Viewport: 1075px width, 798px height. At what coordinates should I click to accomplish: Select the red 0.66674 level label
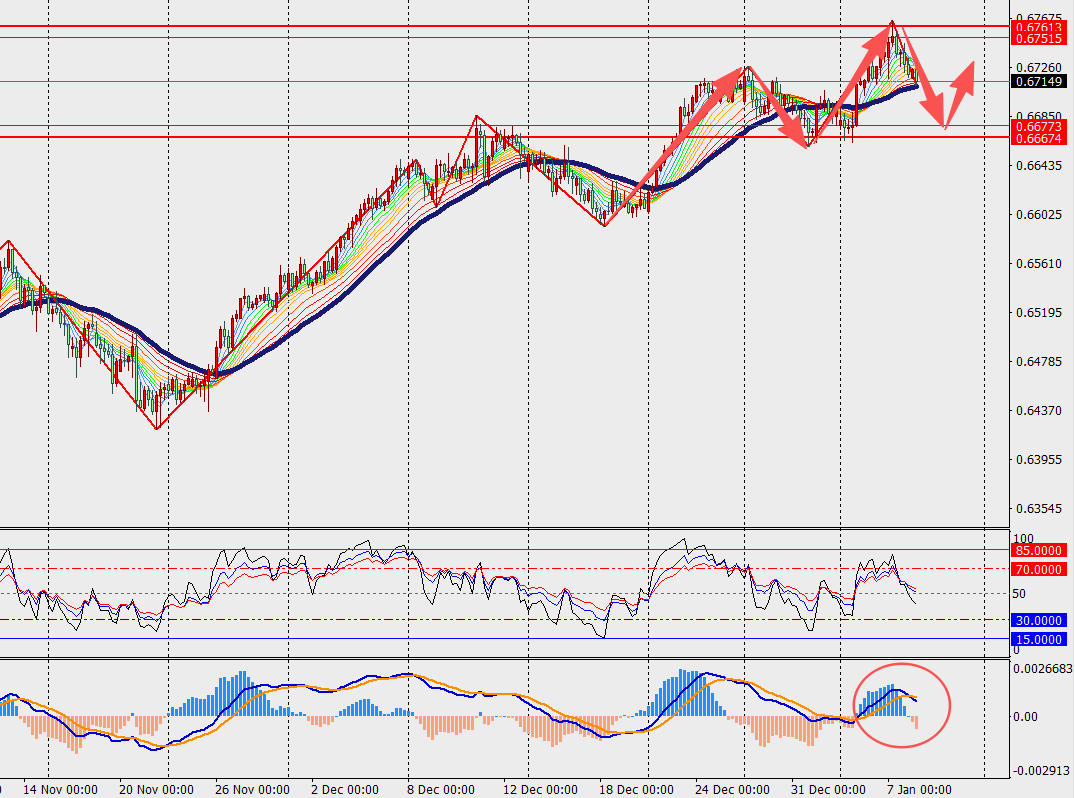(1039, 138)
